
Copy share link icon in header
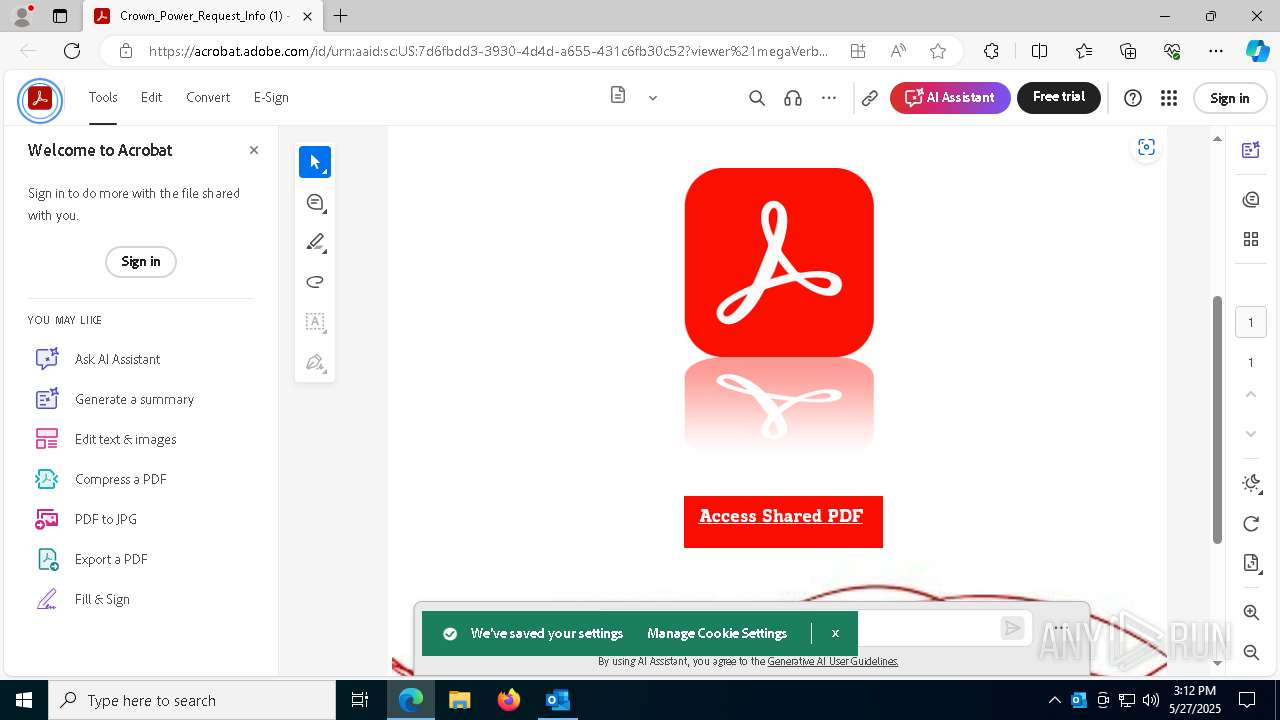coord(870,98)
